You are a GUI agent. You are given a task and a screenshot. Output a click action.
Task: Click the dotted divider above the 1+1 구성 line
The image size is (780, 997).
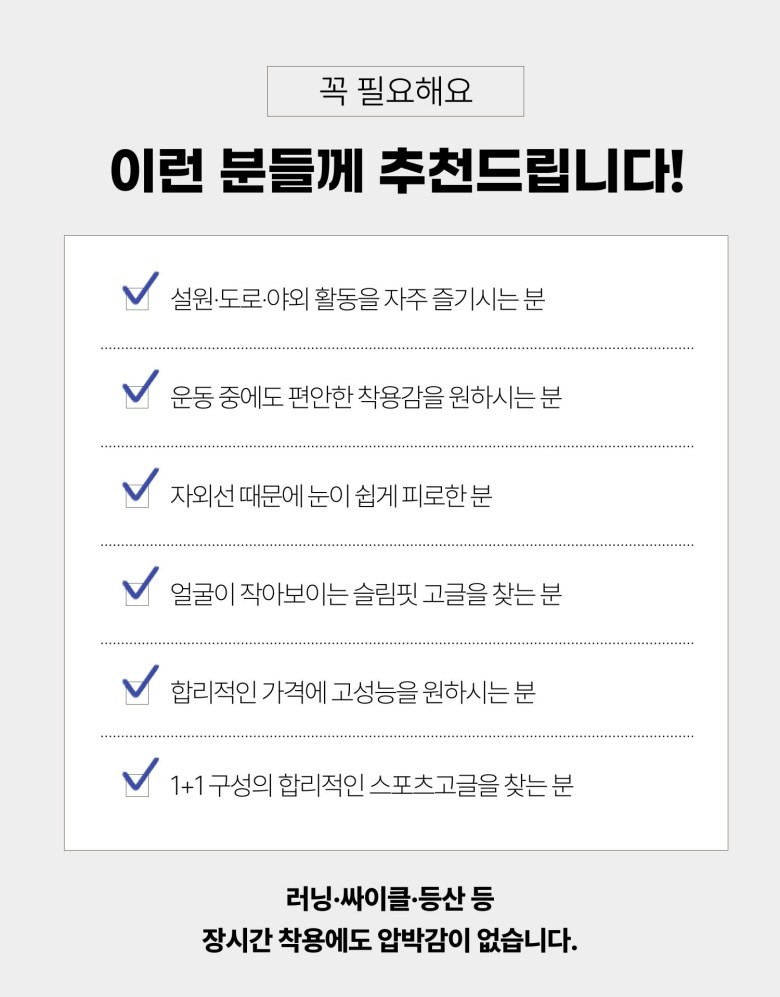pos(397,736)
